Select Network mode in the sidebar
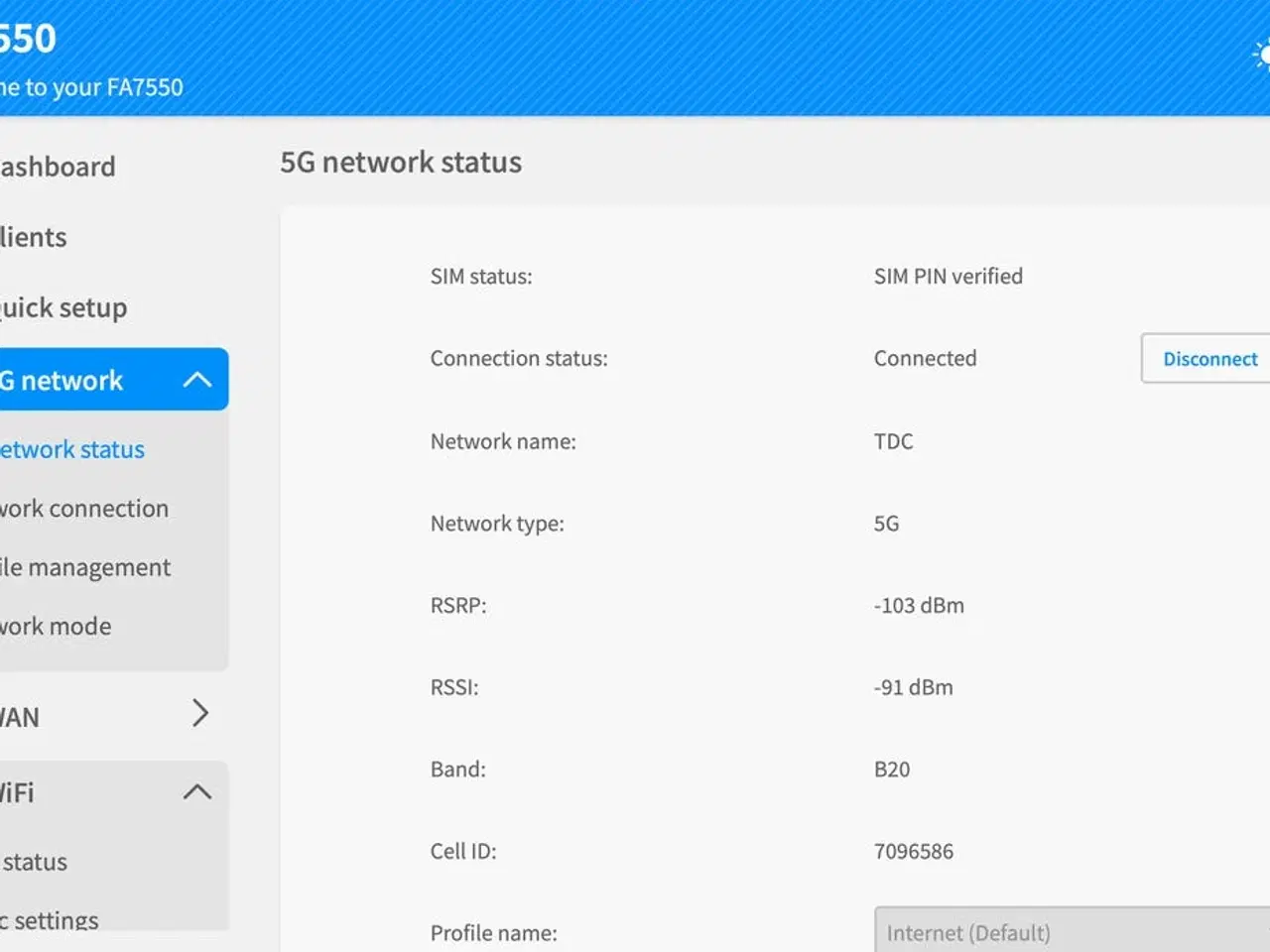This screenshot has height=952, width=1270. [x=56, y=626]
